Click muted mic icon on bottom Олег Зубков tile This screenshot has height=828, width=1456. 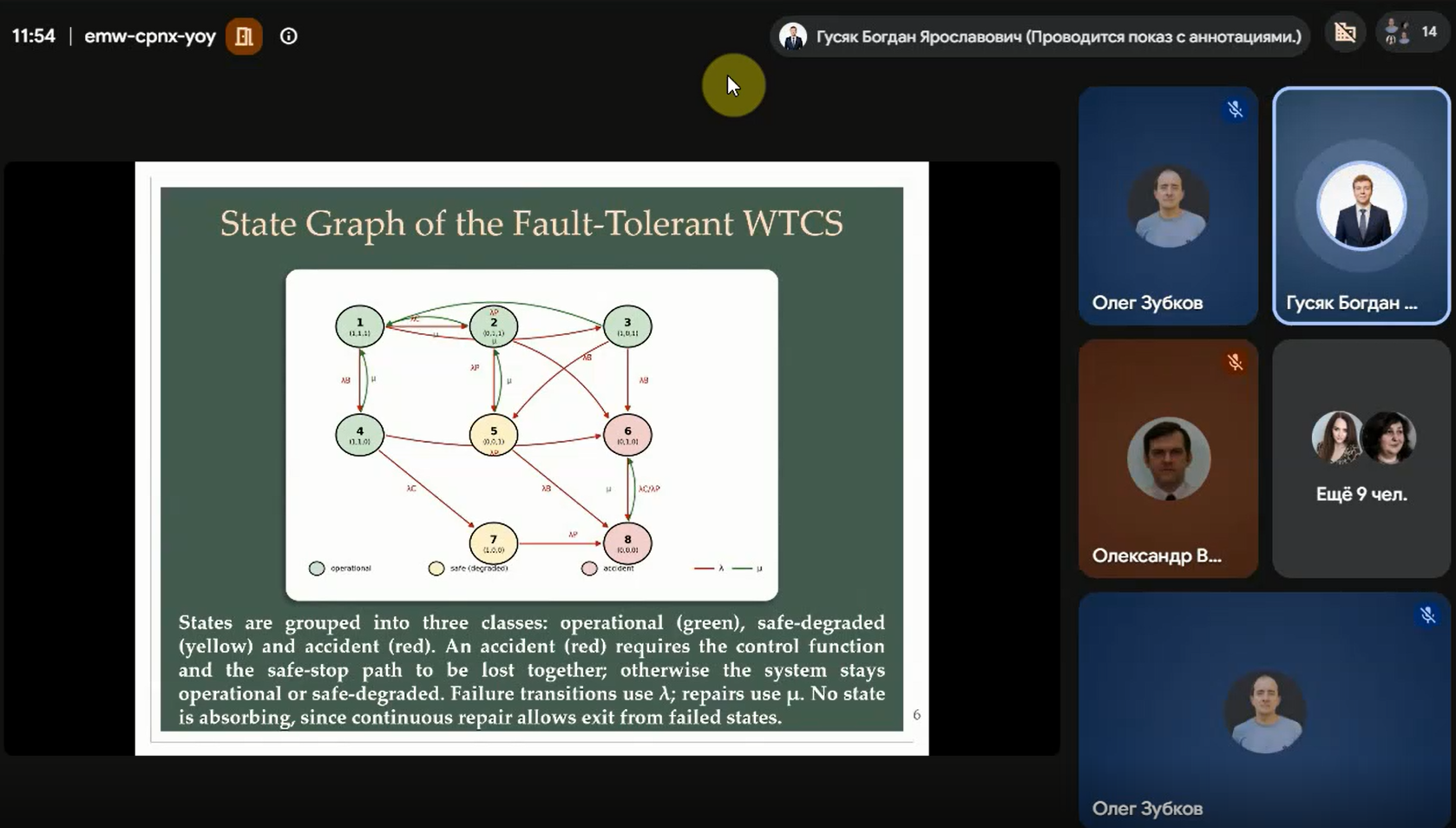click(1427, 615)
